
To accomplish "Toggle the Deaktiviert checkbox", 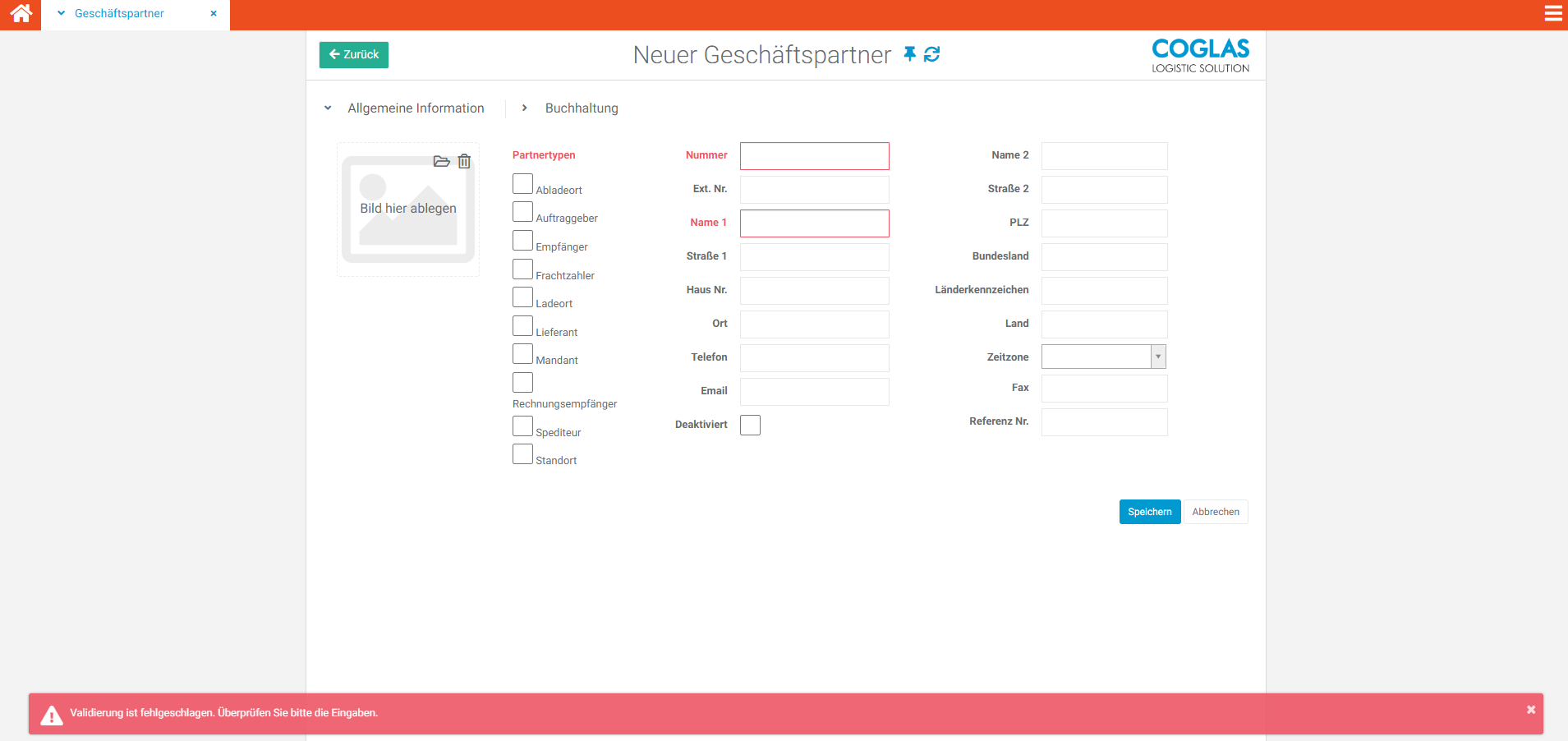I will click(x=750, y=425).
